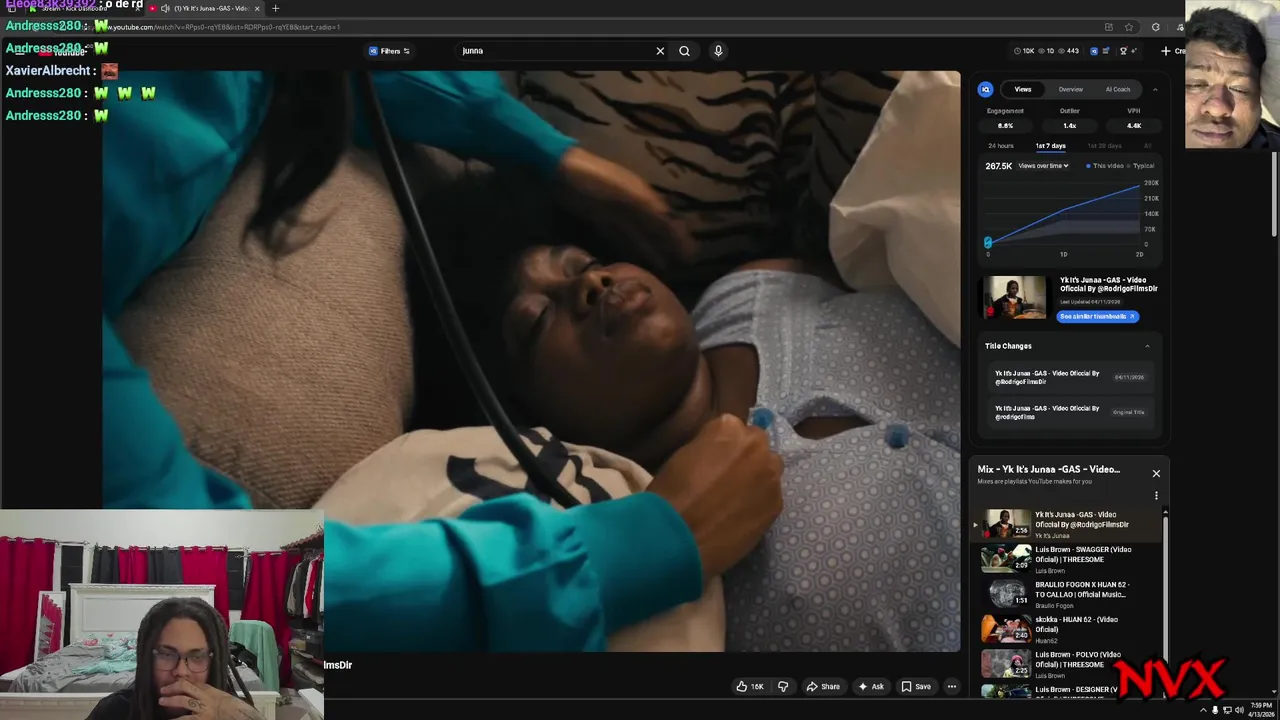
Task: Close the Mix playlist panel
Action: 1156,473
